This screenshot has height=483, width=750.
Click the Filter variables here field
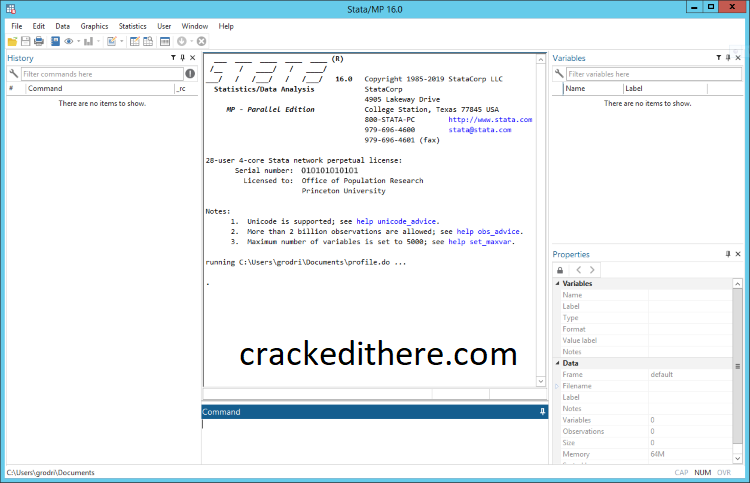653,74
